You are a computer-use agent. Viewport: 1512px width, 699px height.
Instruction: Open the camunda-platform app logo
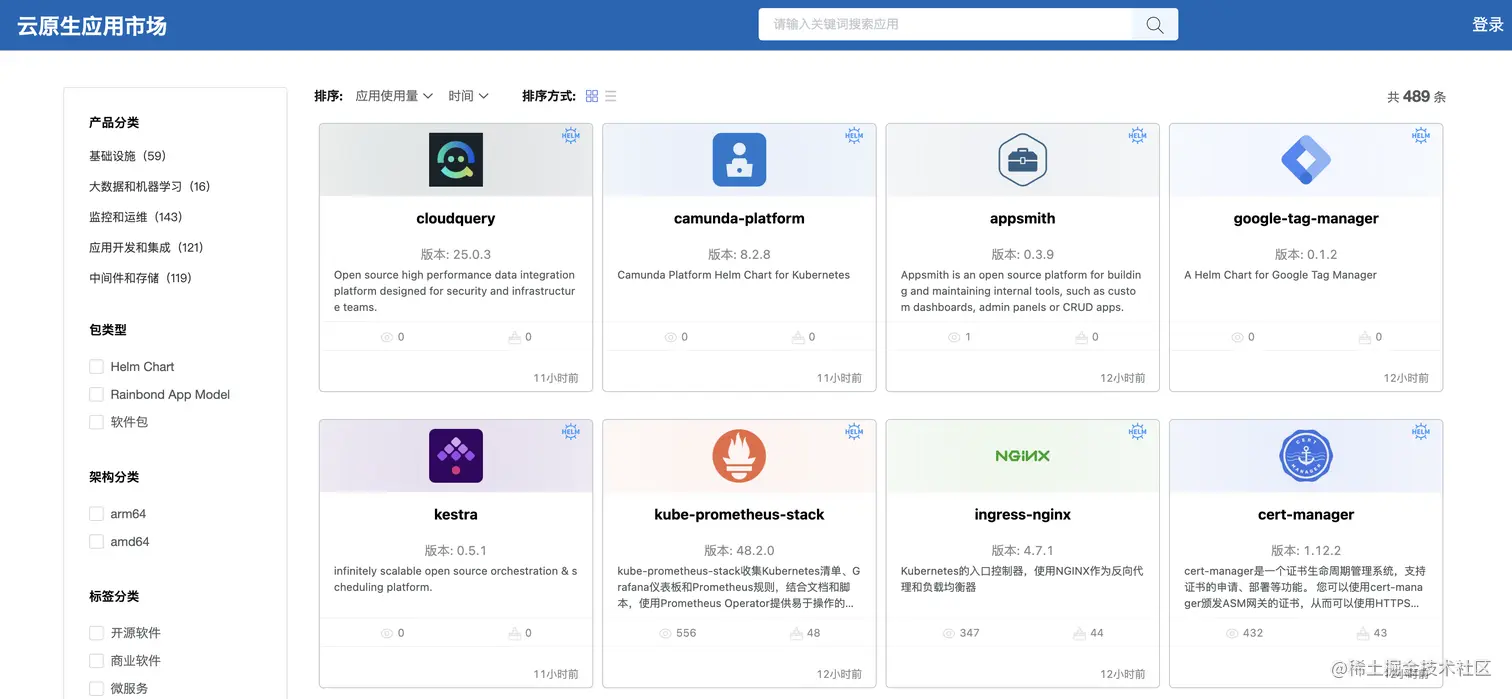[x=739, y=160]
